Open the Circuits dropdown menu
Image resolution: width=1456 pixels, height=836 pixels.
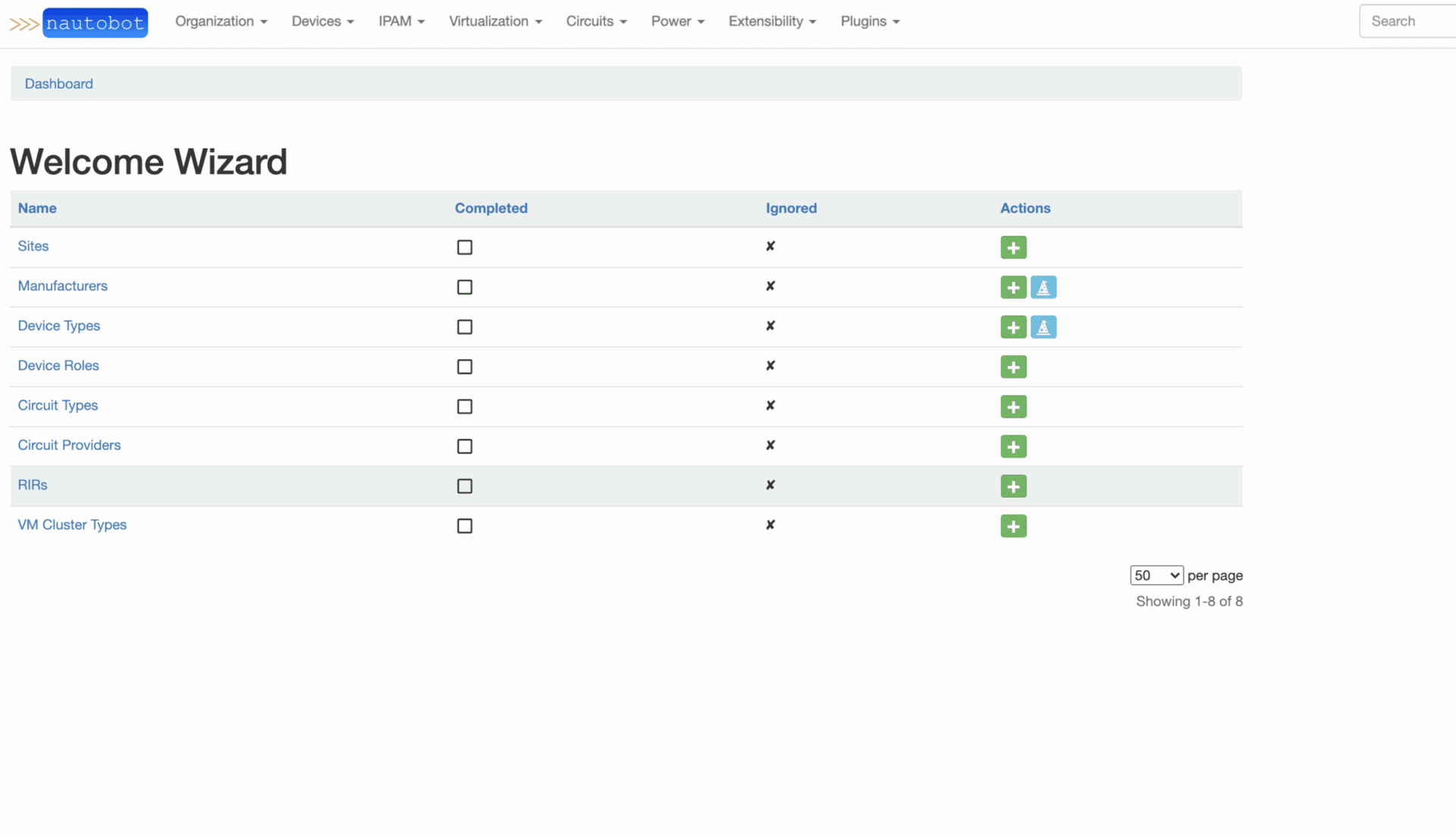tap(596, 21)
